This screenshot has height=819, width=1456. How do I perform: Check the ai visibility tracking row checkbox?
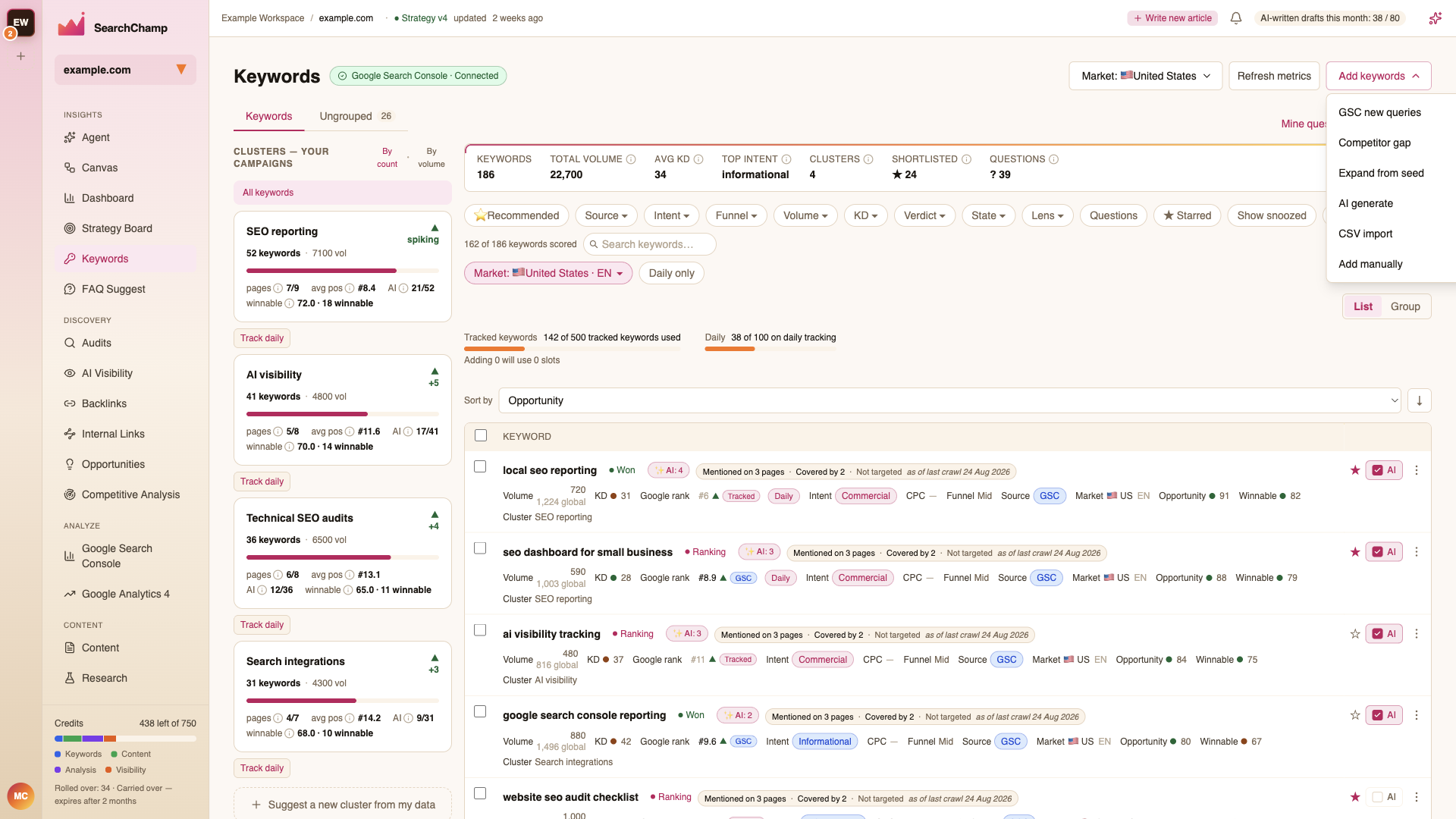coord(480,630)
